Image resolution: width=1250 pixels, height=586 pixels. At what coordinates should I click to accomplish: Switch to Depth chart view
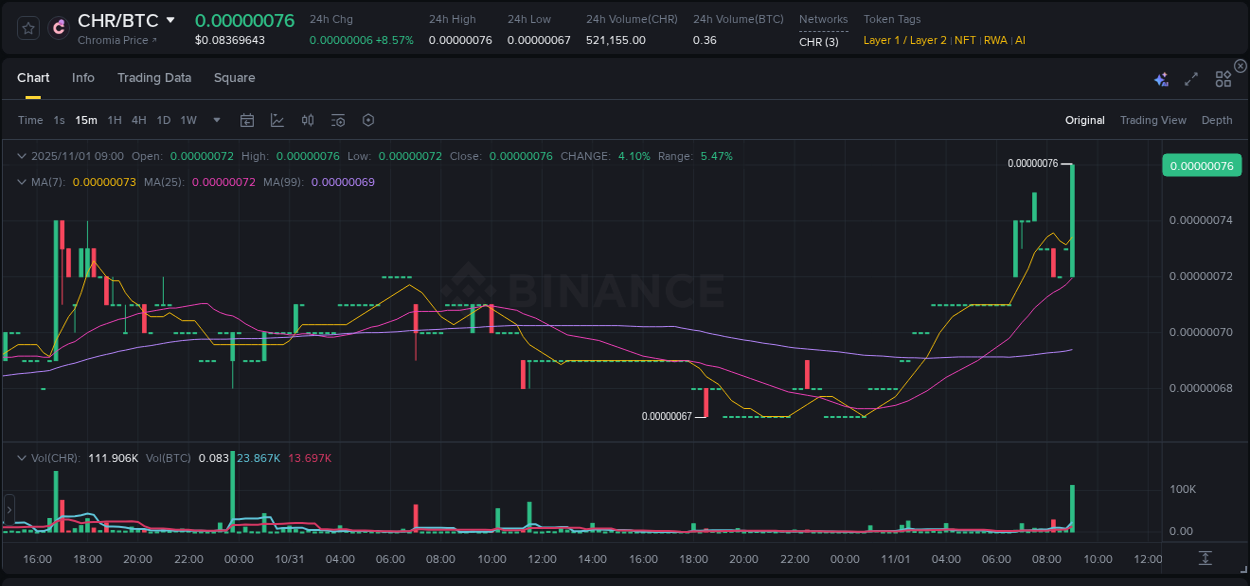click(1217, 120)
